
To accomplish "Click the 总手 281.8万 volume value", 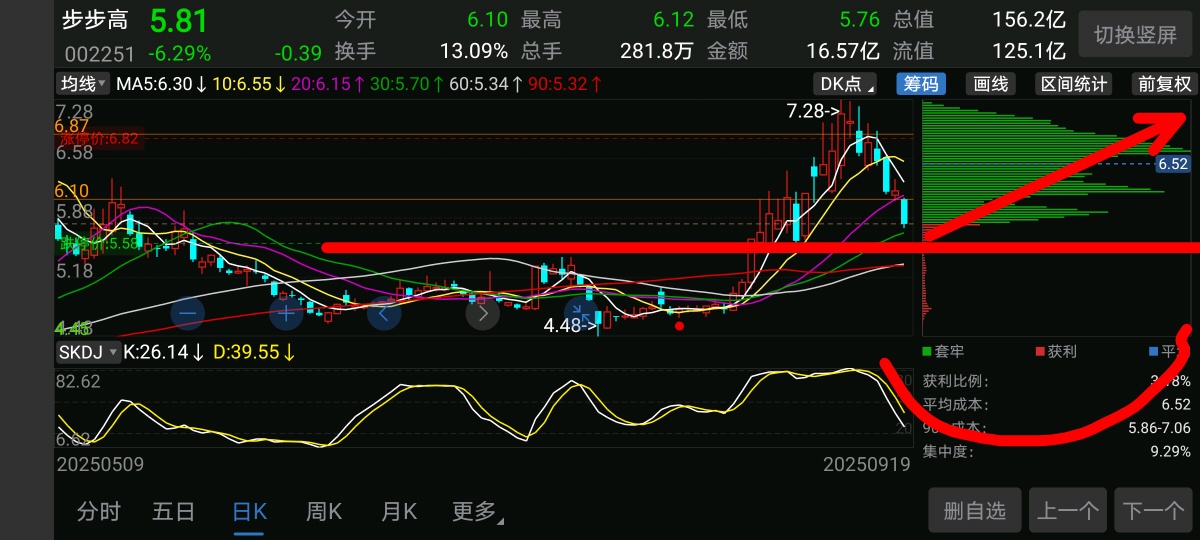I will tap(656, 51).
